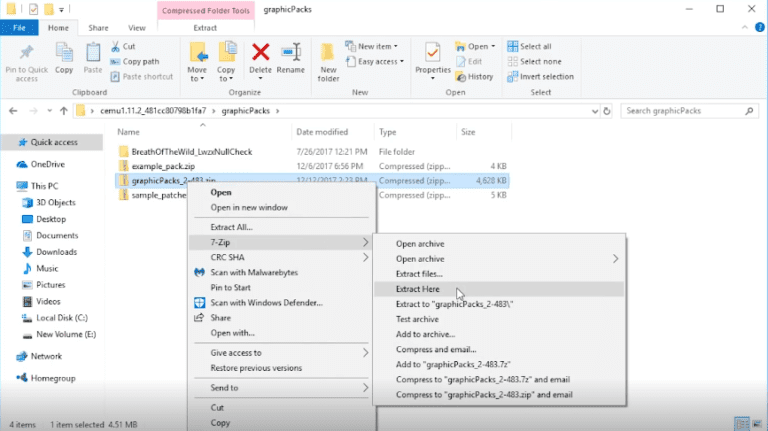
Task: Select the example_pack.zip file
Action: tap(165, 166)
